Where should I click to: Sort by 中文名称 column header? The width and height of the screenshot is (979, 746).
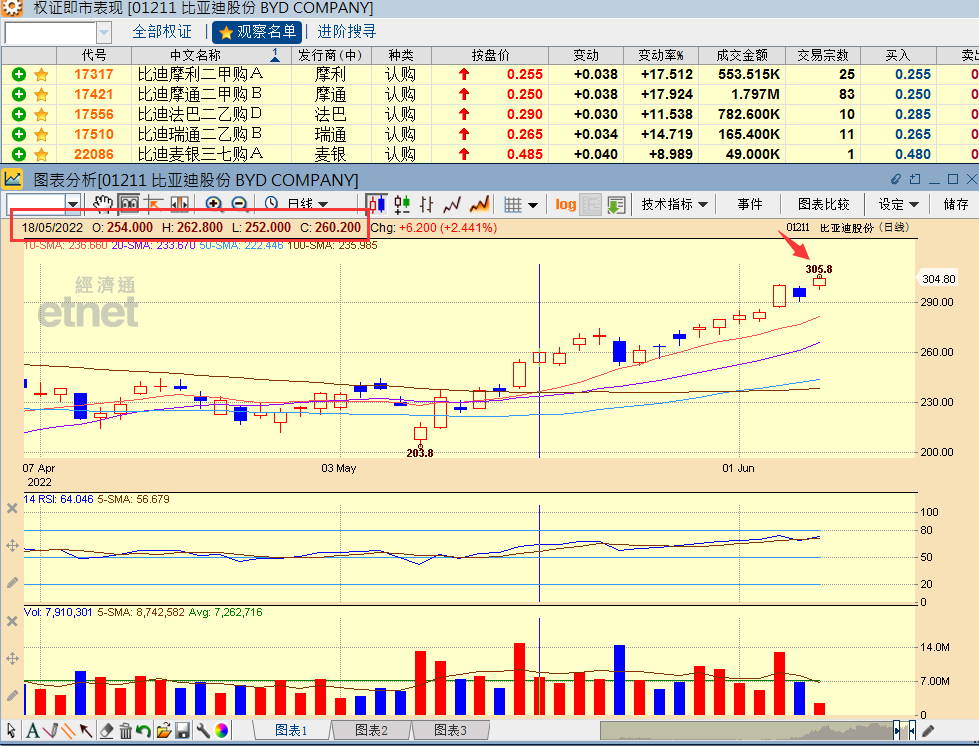(211, 55)
